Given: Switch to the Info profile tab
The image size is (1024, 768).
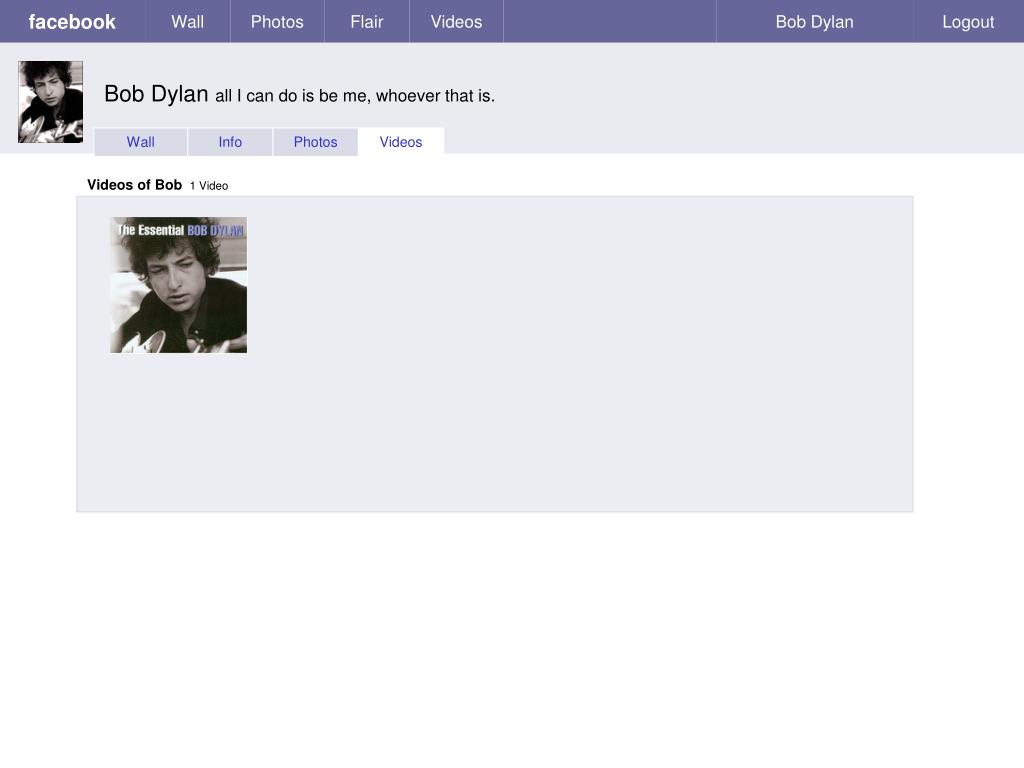Looking at the screenshot, I should (230, 142).
